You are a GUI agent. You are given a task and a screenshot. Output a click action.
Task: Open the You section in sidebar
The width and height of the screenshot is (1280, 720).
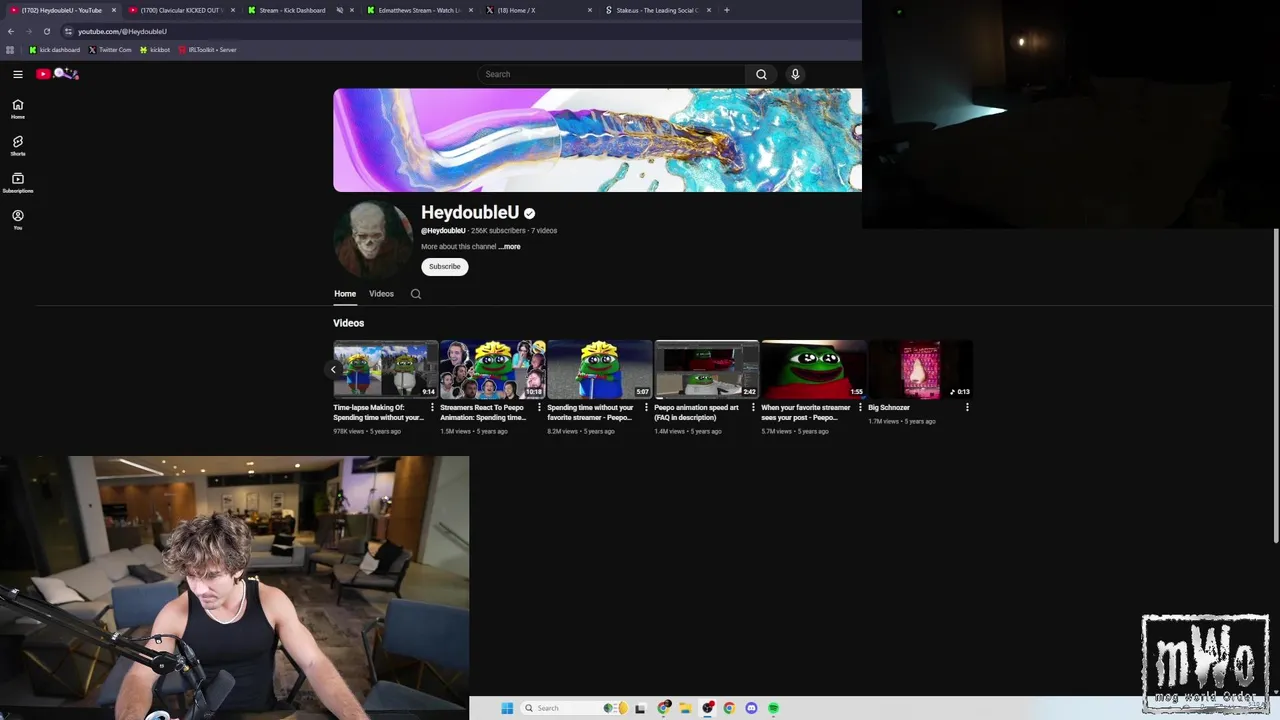point(18,220)
